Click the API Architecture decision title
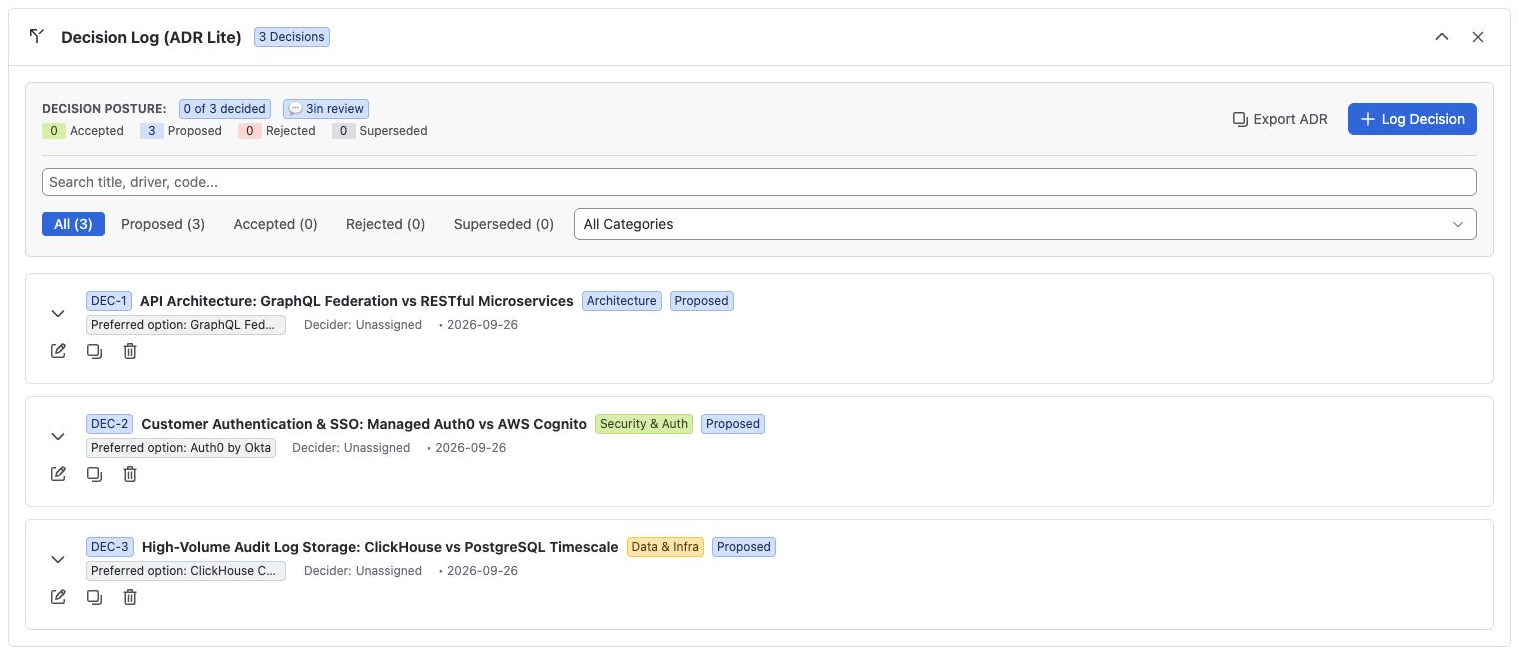The height and width of the screenshot is (655, 1518). pyautogui.click(x=357, y=301)
